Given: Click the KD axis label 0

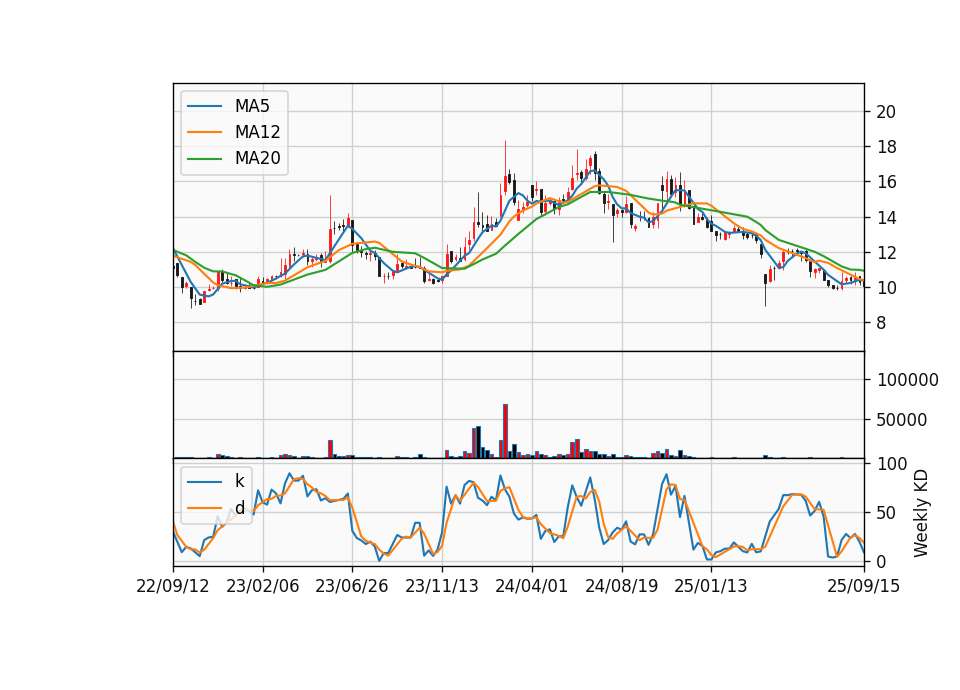Looking at the screenshot, I should click(881, 561).
